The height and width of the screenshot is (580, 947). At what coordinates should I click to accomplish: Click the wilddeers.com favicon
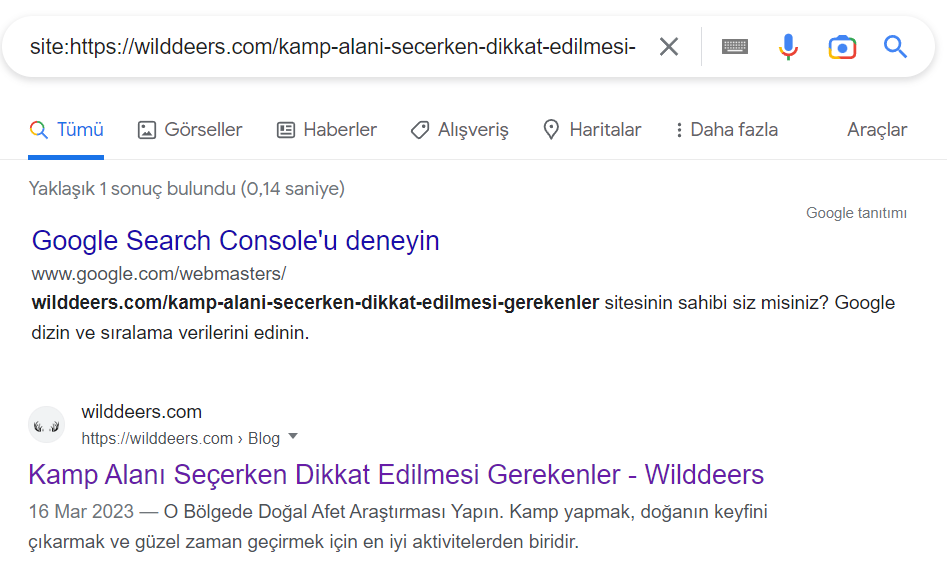47,425
